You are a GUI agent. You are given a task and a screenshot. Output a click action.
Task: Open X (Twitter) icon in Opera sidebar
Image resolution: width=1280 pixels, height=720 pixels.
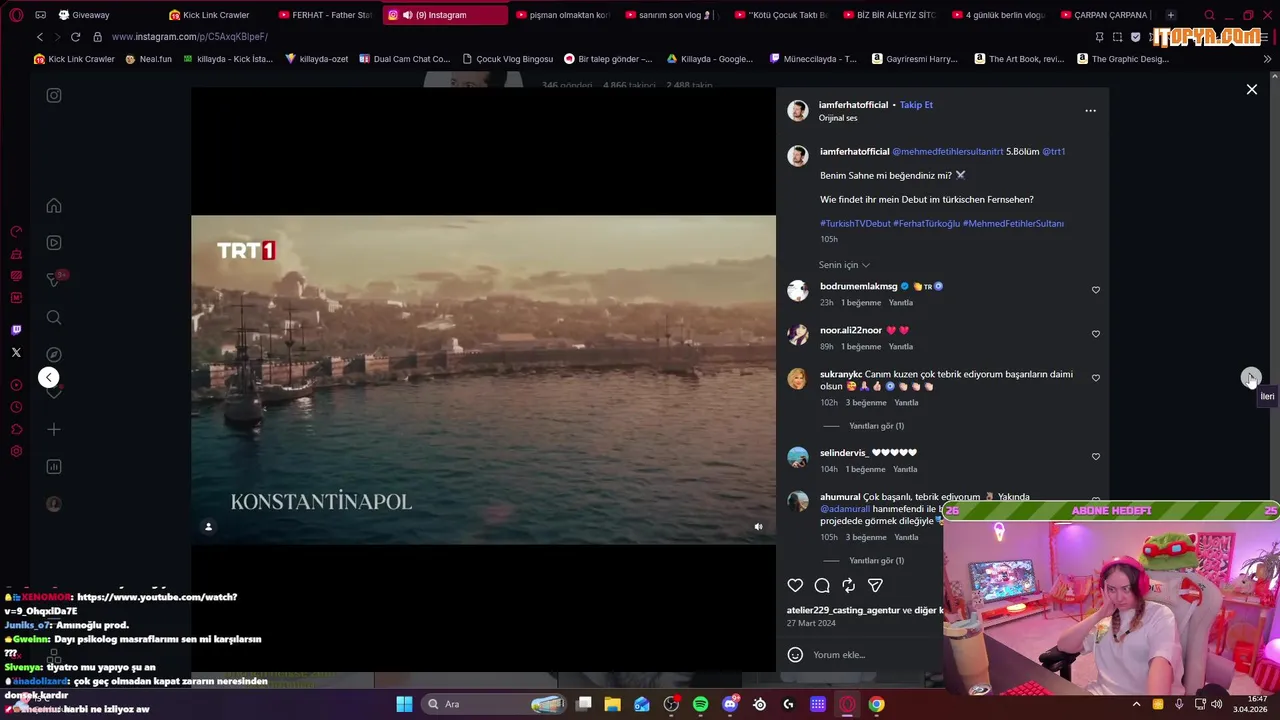coord(16,352)
